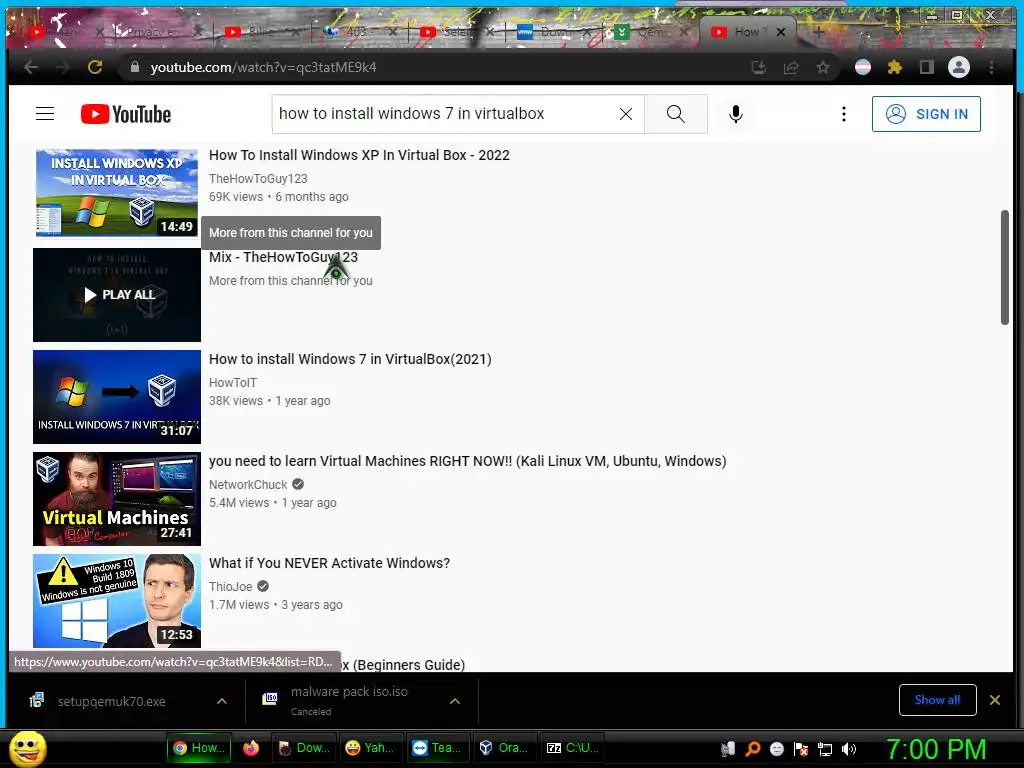Expand setupqemuk70.exe download options chevron

tap(222, 701)
